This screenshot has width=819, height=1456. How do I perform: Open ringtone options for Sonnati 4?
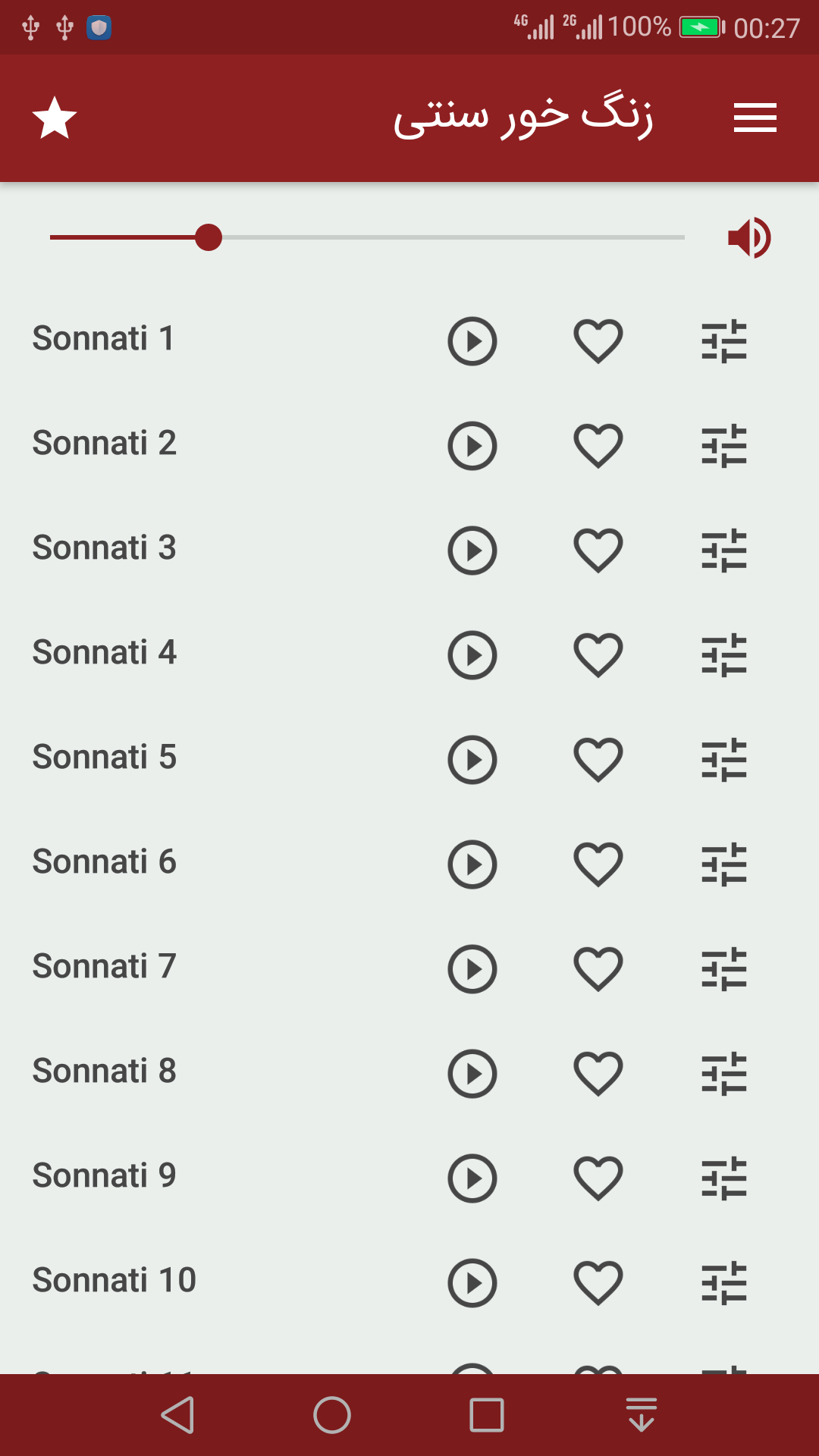[724, 655]
